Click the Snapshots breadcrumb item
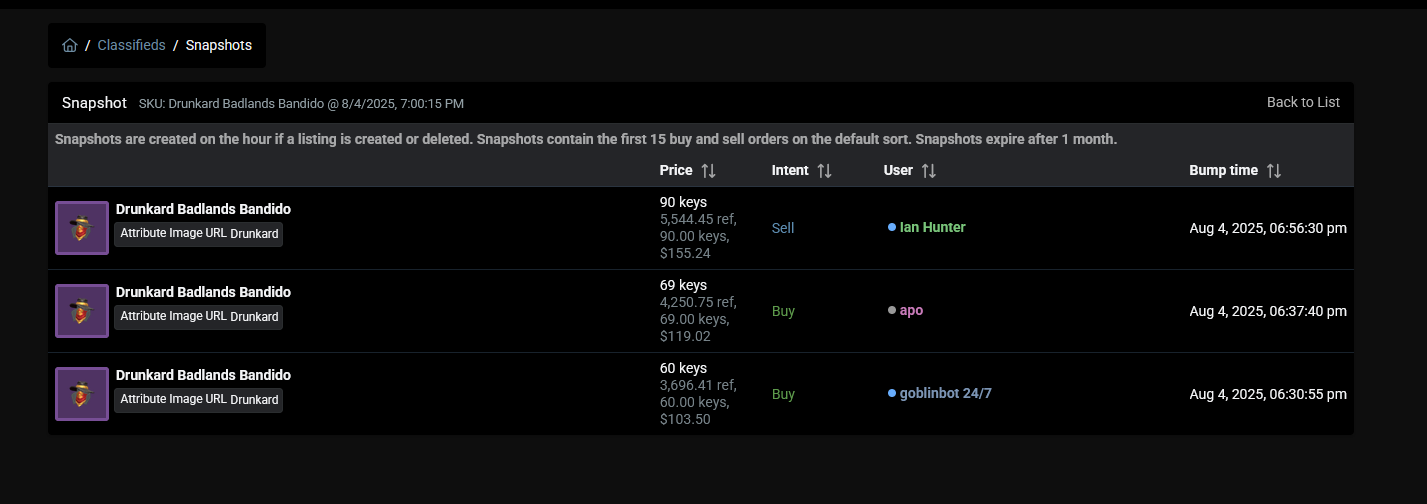 point(219,45)
